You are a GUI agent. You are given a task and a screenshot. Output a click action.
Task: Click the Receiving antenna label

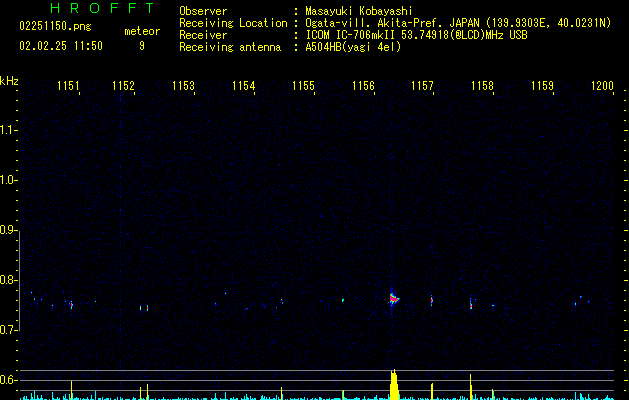coord(230,47)
